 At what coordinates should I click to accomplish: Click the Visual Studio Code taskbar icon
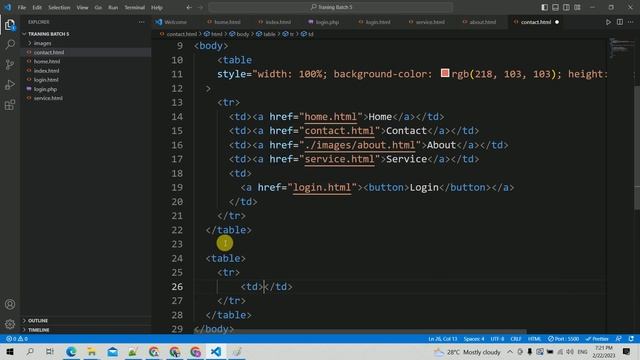(x=216, y=351)
